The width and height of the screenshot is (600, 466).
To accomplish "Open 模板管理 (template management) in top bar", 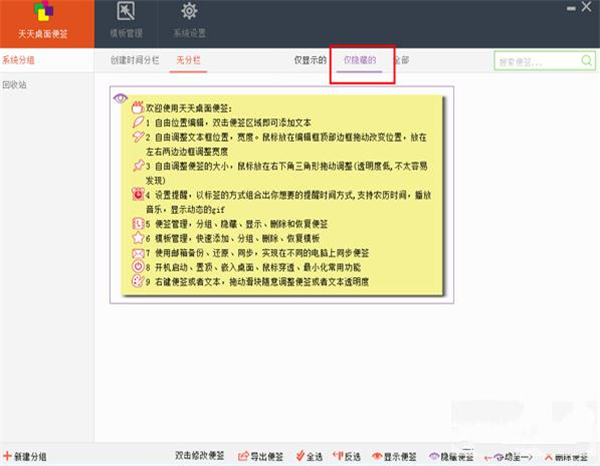I will coord(126,22).
